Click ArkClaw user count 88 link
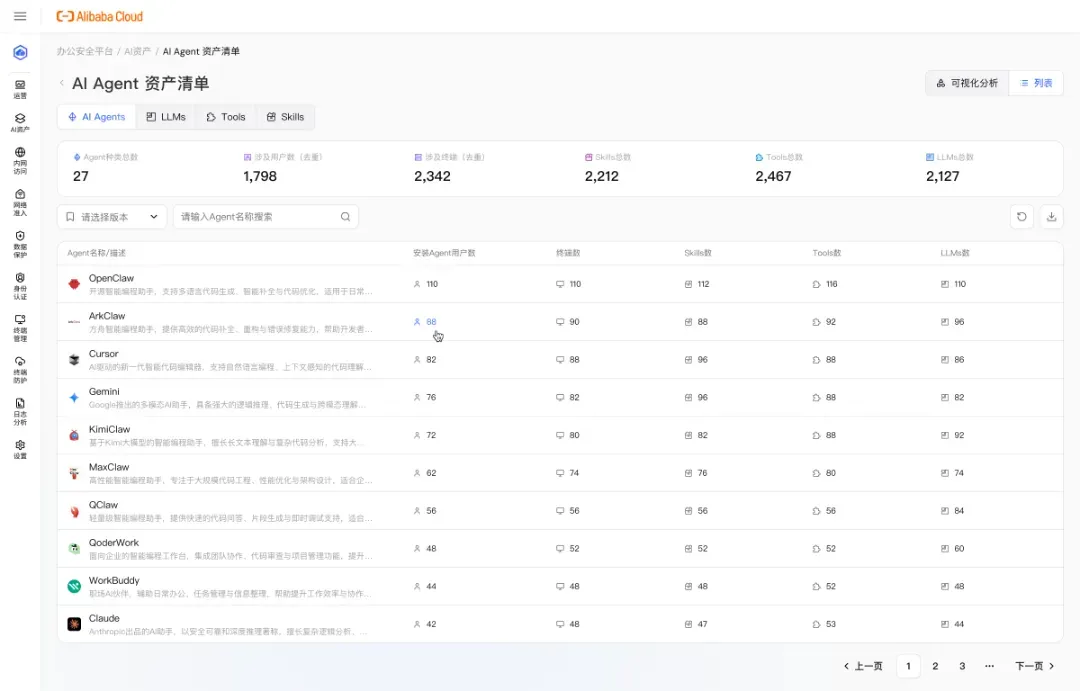Image resolution: width=1080 pixels, height=691 pixels. click(431, 322)
